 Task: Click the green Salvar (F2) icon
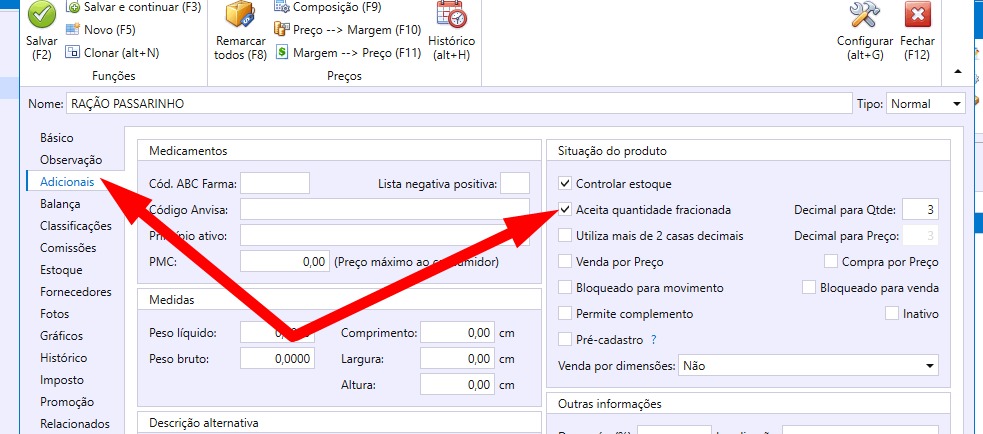coord(41,16)
